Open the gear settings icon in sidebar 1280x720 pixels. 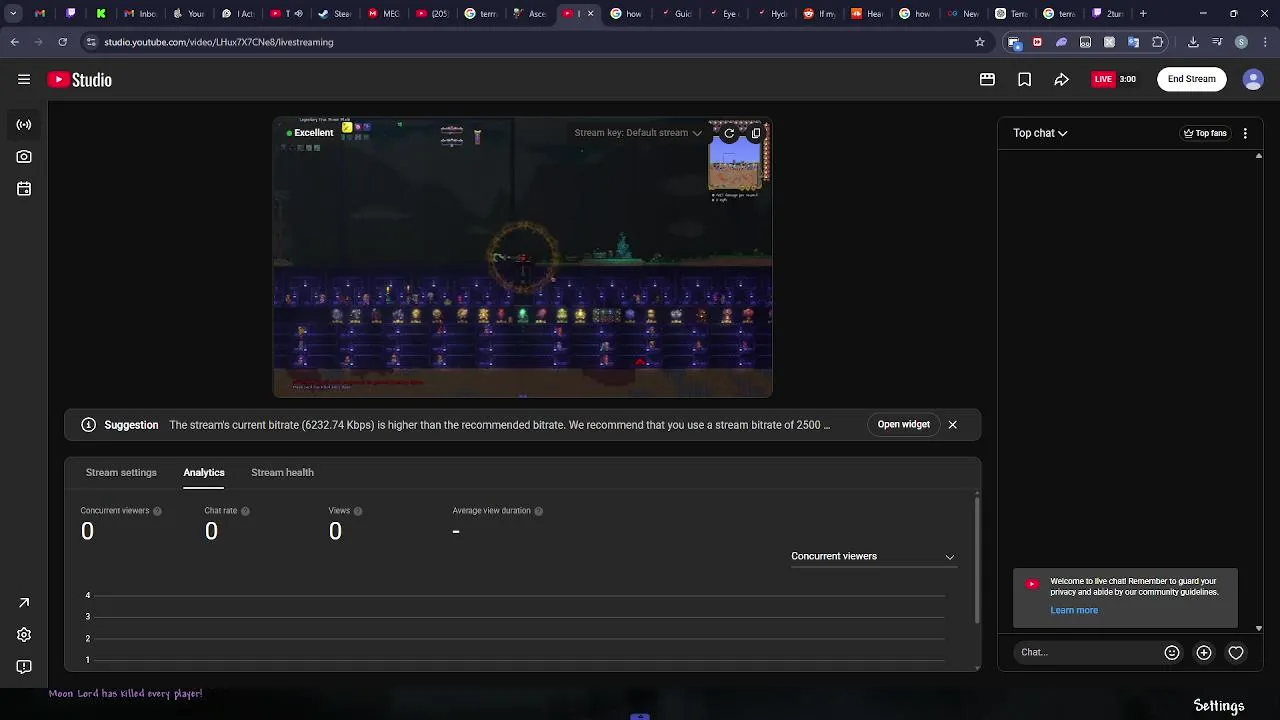(x=24, y=635)
